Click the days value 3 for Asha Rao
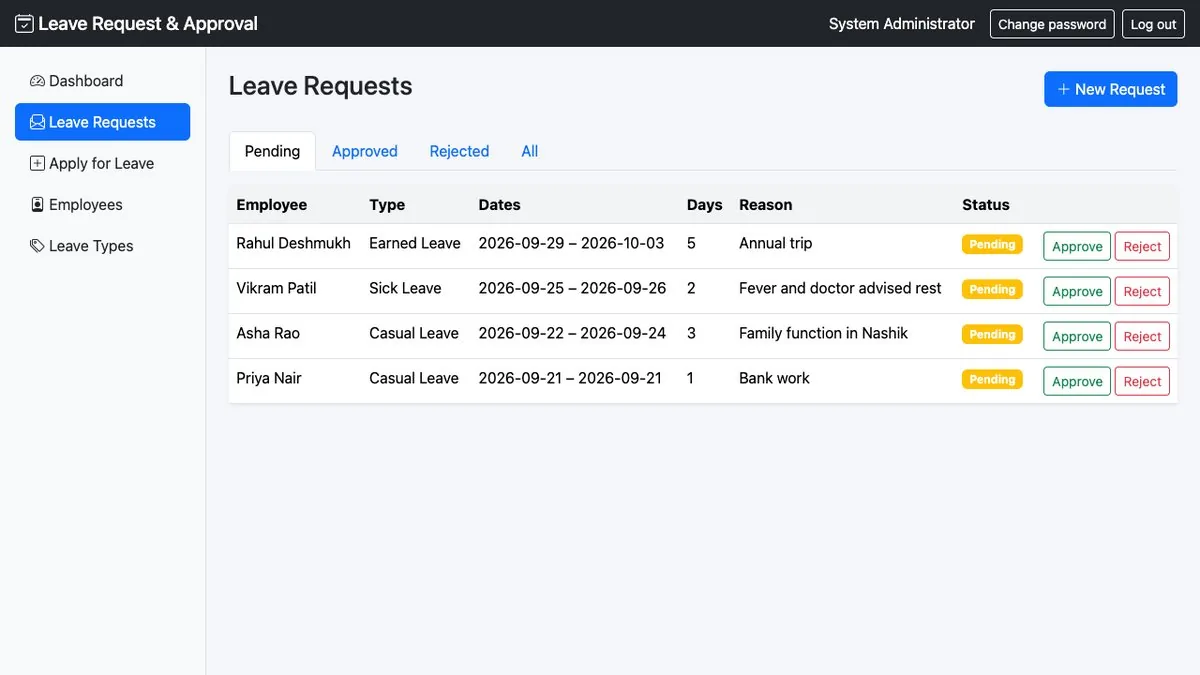This screenshot has width=1200, height=675. pos(691,333)
